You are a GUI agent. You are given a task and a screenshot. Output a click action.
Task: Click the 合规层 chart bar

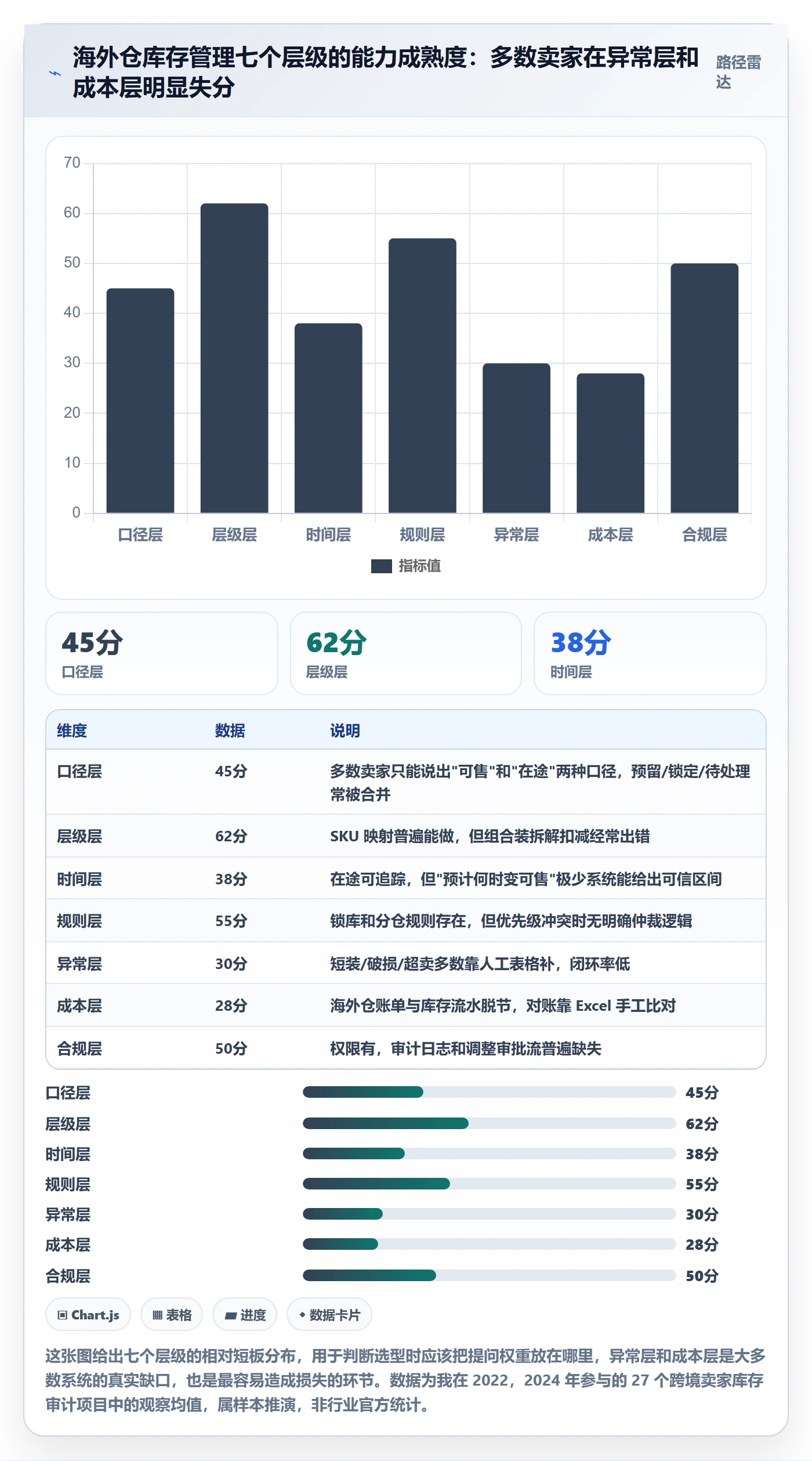tap(704, 388)
